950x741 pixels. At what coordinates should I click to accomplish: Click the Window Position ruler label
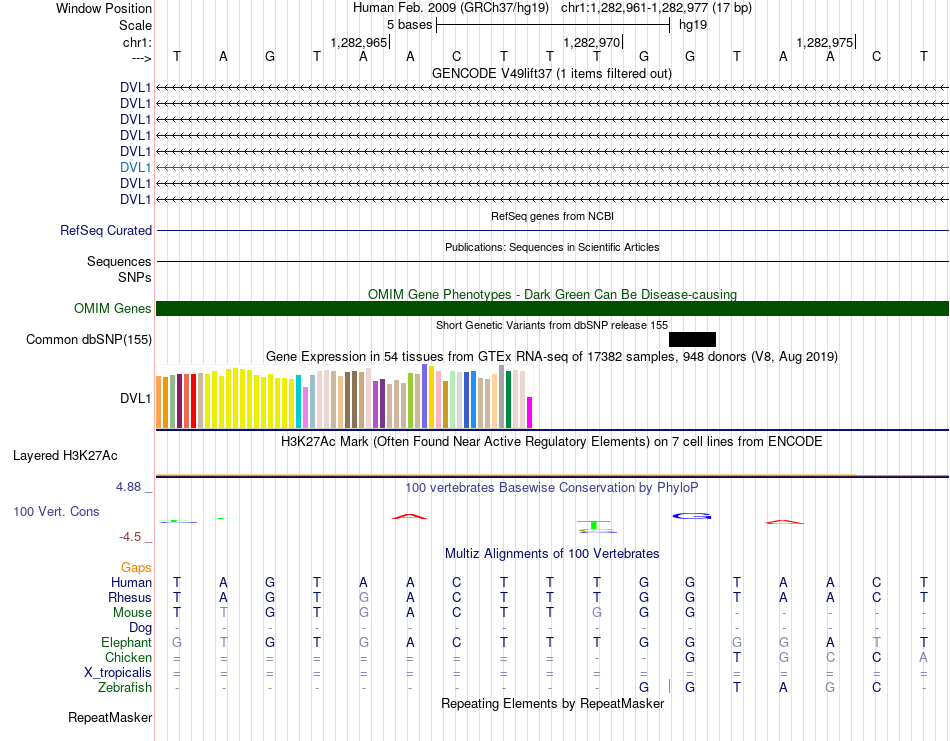click(104, 8)
